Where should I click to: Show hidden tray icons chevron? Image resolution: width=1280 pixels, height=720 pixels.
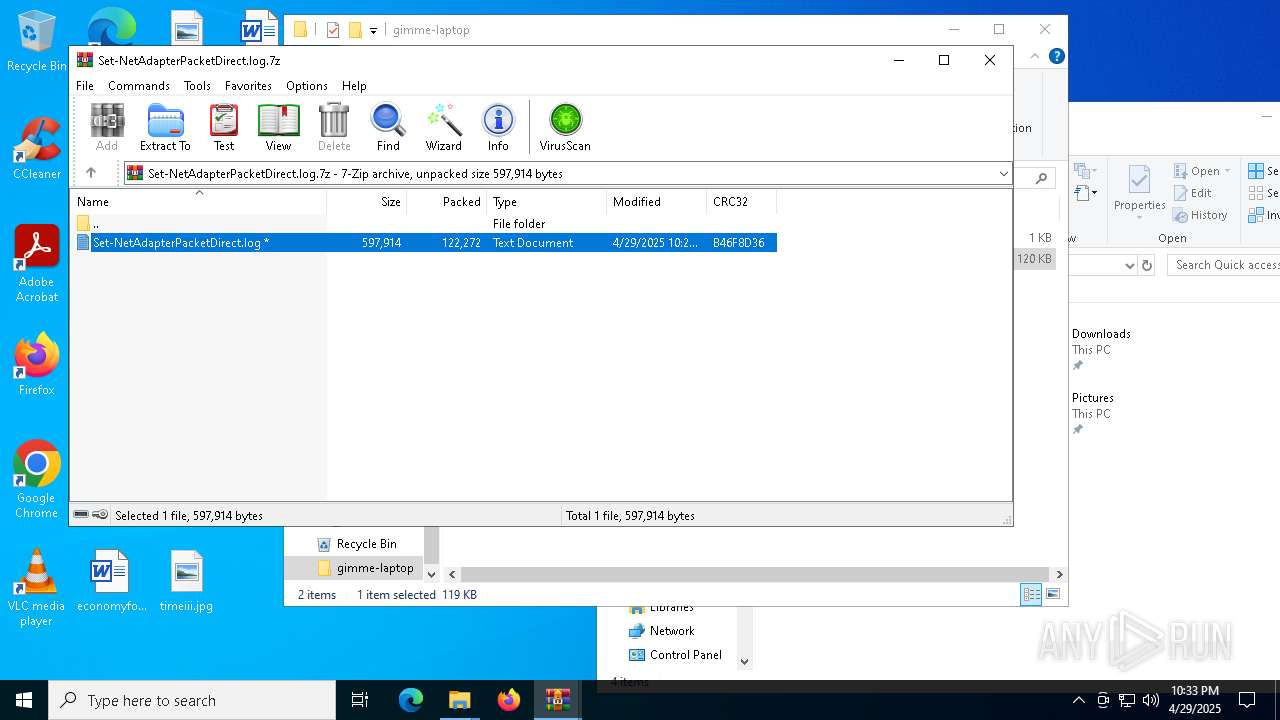click(1078, 700)
